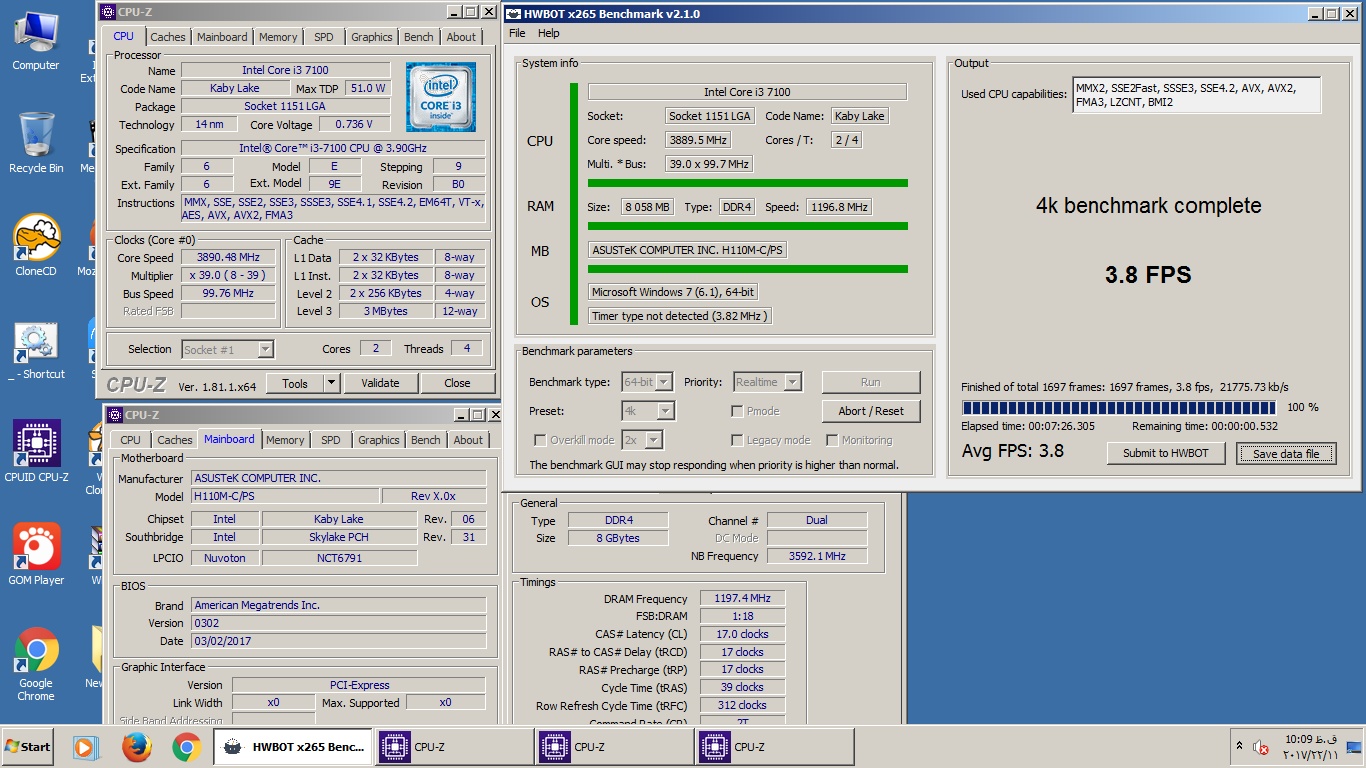
Task: Open Graphics tab in top CPU-Z window
Action: tap(372, 37)
